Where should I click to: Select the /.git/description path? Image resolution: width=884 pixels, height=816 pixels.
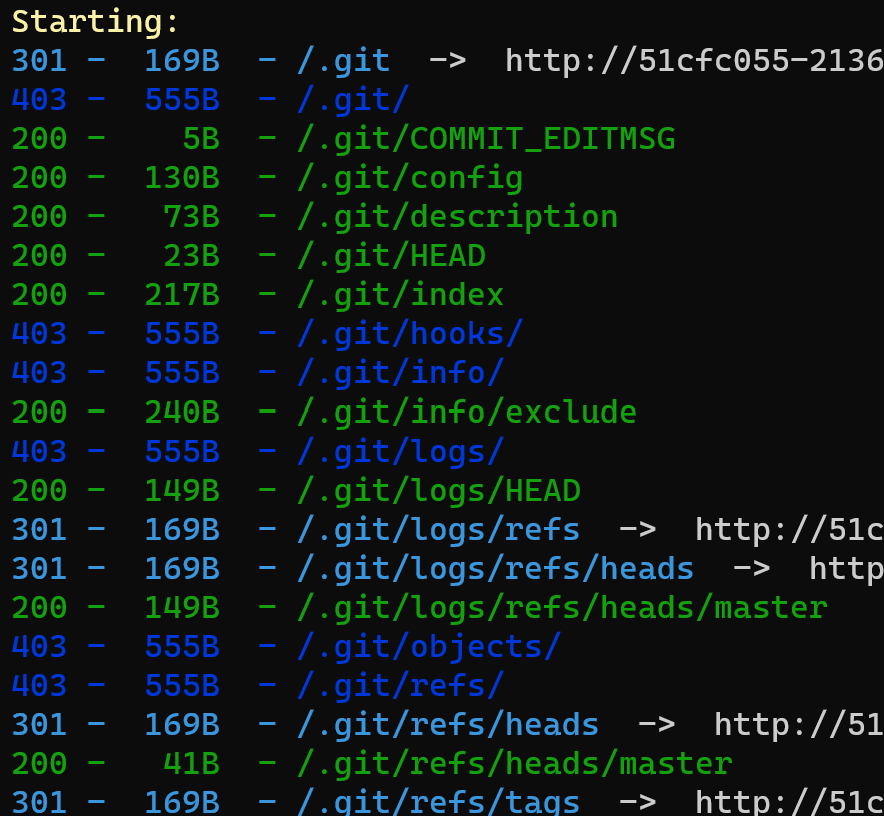point(457,217)
